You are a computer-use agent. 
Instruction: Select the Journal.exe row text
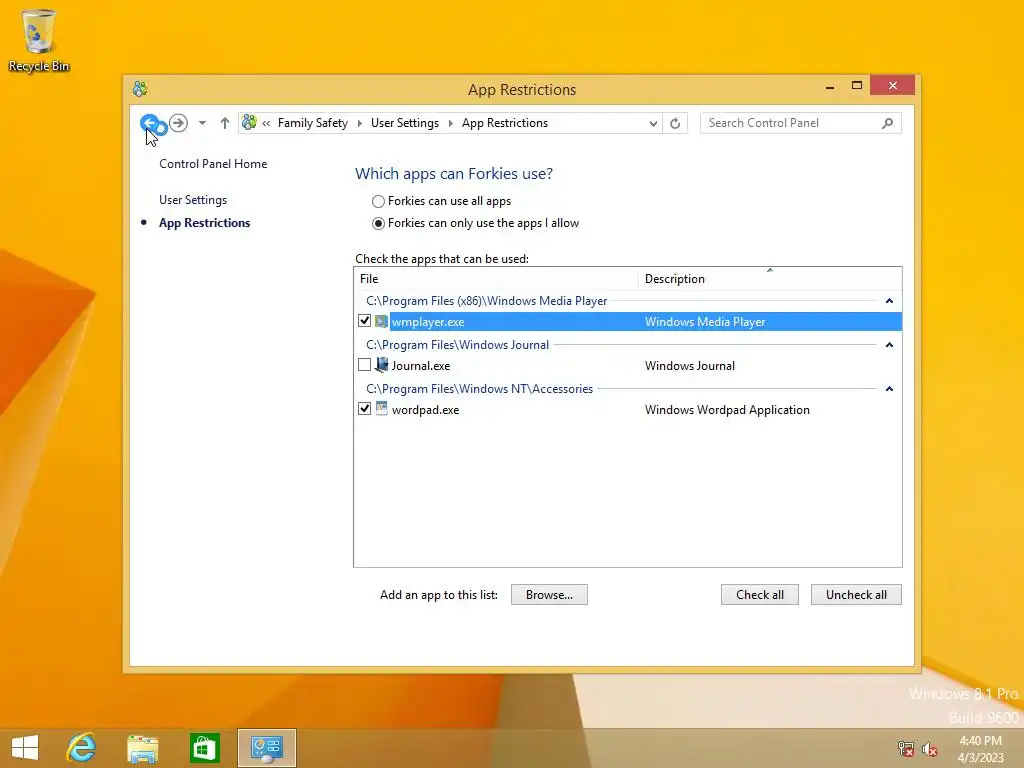[421, 366]
